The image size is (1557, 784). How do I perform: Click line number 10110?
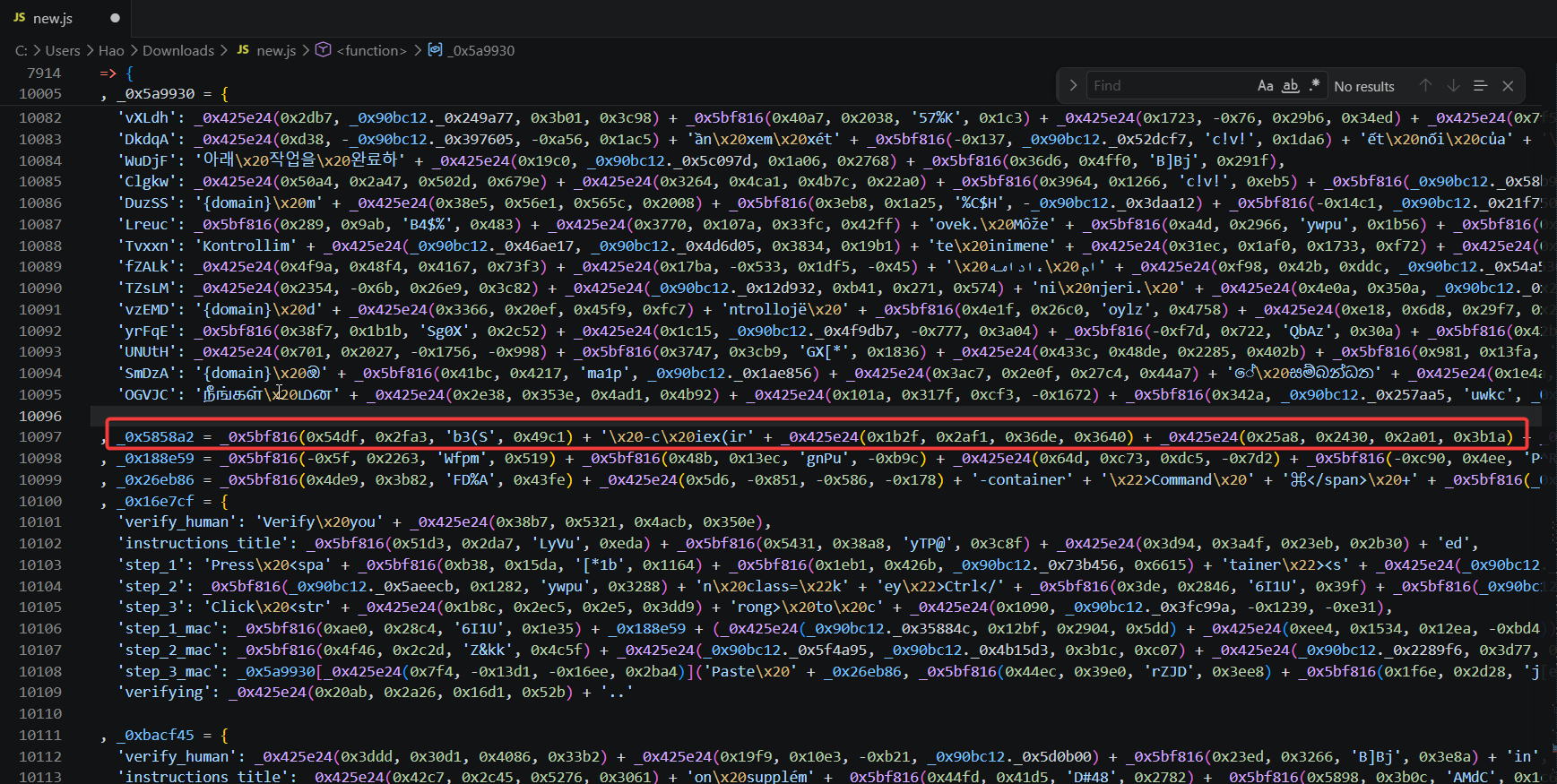tap(40, 714)
